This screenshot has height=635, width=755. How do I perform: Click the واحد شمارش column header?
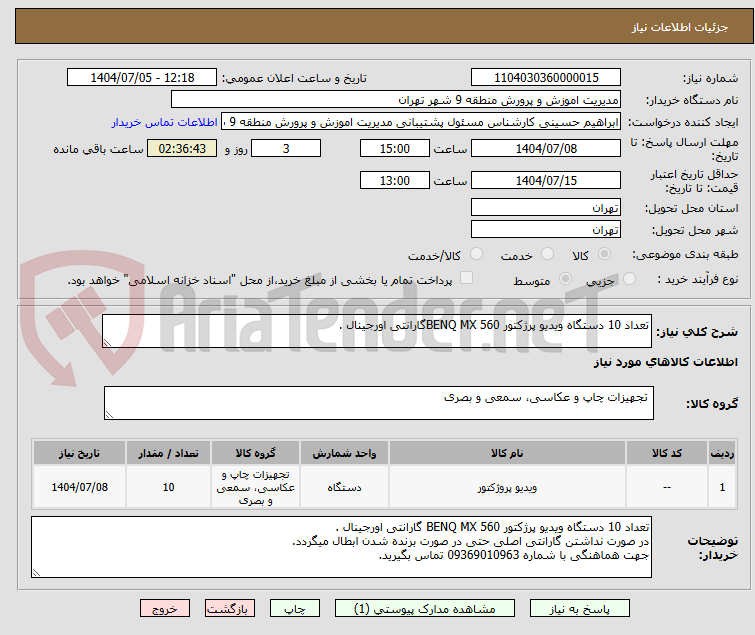pyautogui.click(x=344, y=453)
